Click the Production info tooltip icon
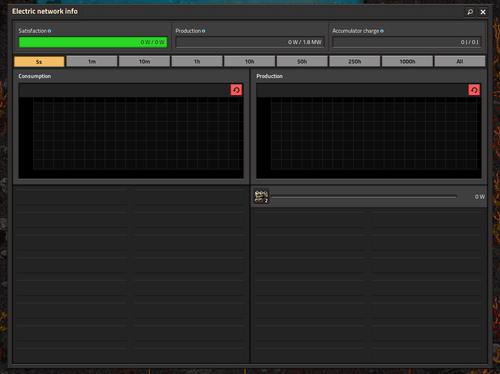The image size is (500, 374). click(203, 31)
